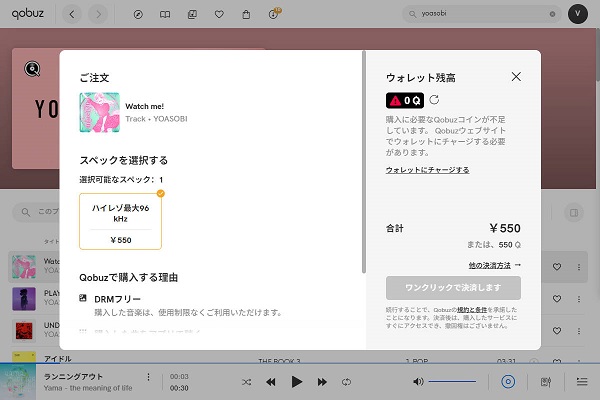Viewport: 600px width, 400px height.
Task: Open Favorites heart icon in top bar
Action: pyautogui.click(x=219, y=15)
